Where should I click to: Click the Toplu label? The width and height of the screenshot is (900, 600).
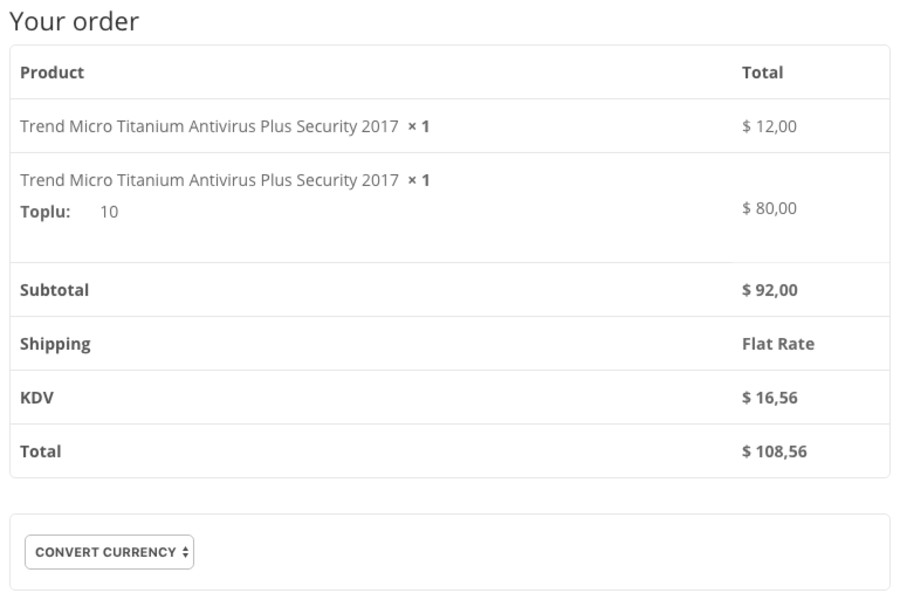[45, 211]
